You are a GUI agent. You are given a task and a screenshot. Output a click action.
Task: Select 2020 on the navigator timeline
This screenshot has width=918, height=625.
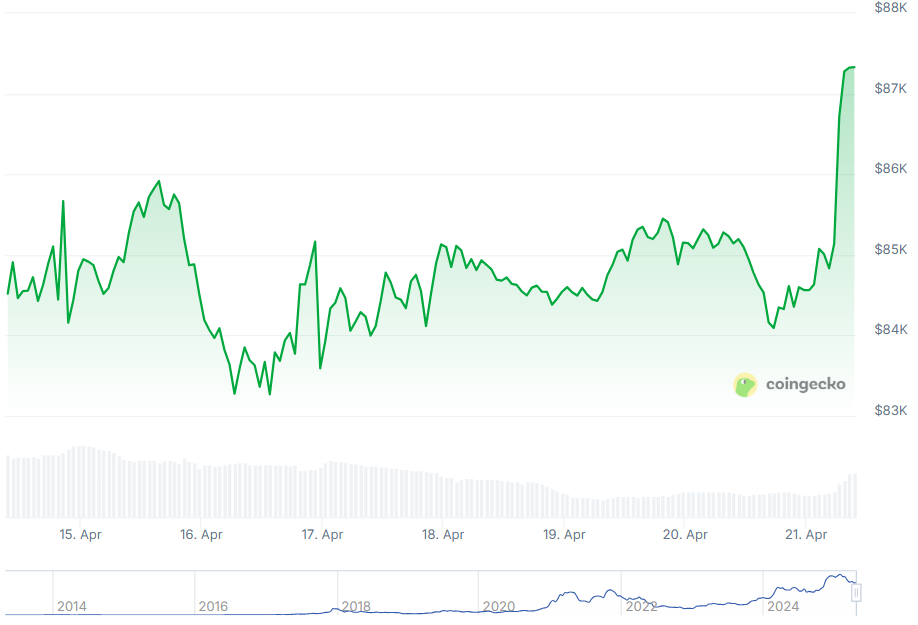coord(498,606)
